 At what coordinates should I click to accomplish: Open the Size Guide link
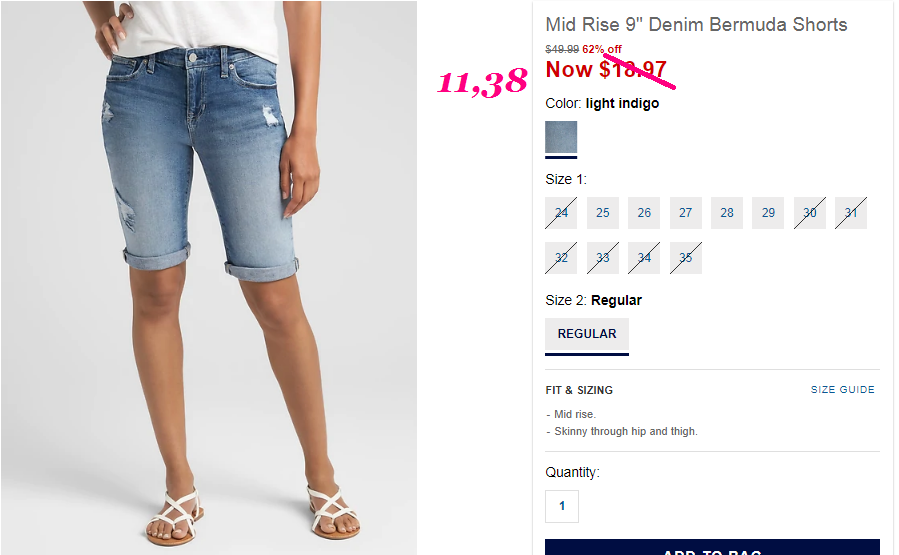point(842,390)
